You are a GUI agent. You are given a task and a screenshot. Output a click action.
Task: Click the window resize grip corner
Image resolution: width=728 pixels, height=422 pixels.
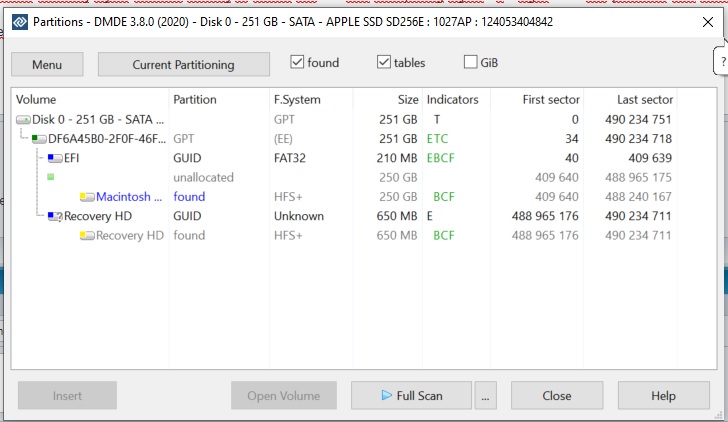pyautogui.click(x=717, y=415)
